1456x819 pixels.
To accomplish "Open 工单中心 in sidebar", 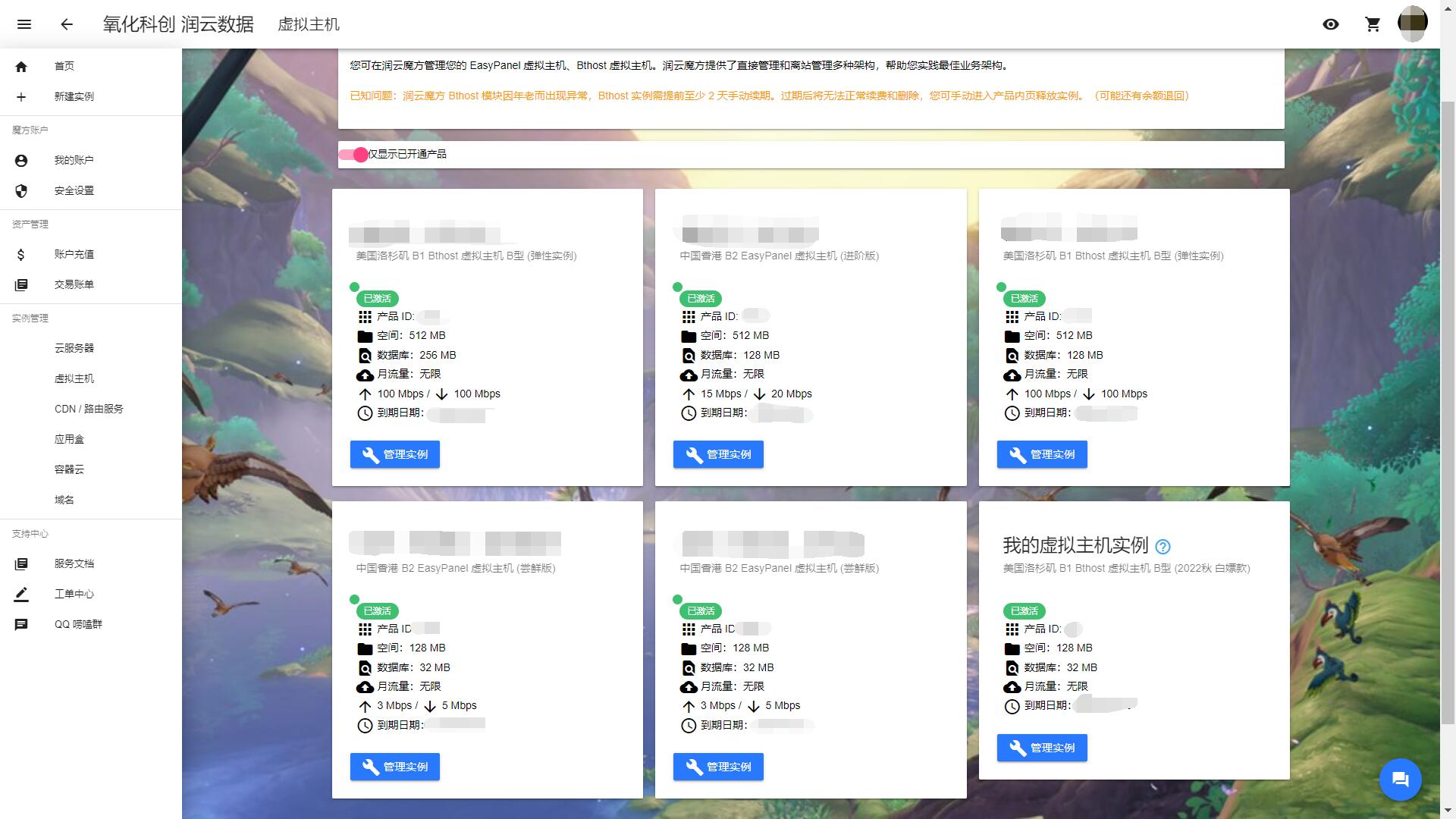I will [91, 595].
